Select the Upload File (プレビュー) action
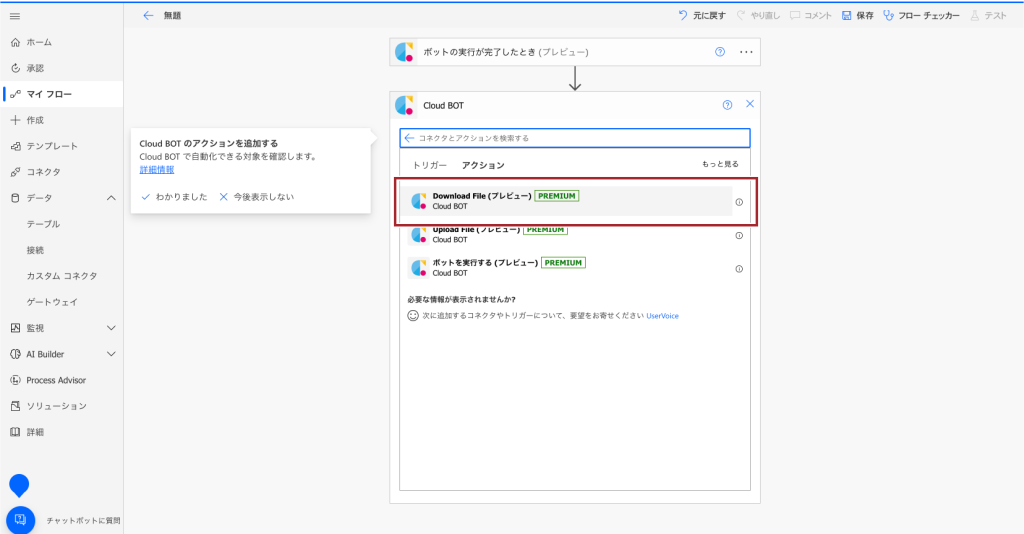 point(566,234)
